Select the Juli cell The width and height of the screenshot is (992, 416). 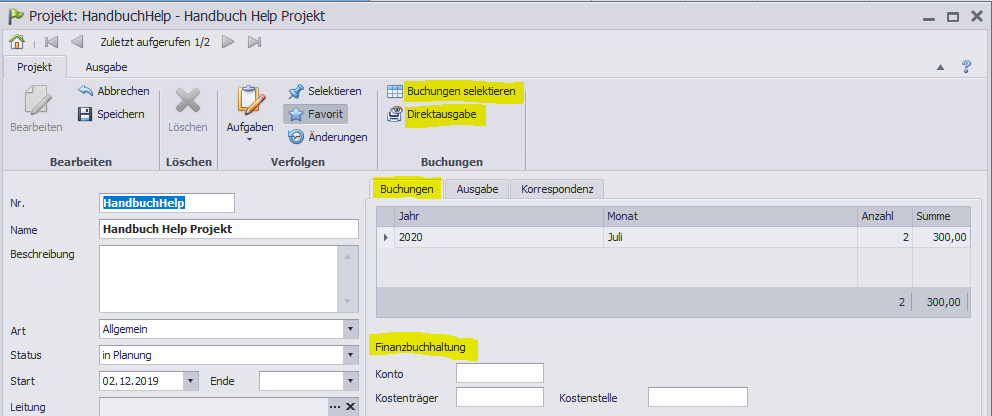coord(730,238)
